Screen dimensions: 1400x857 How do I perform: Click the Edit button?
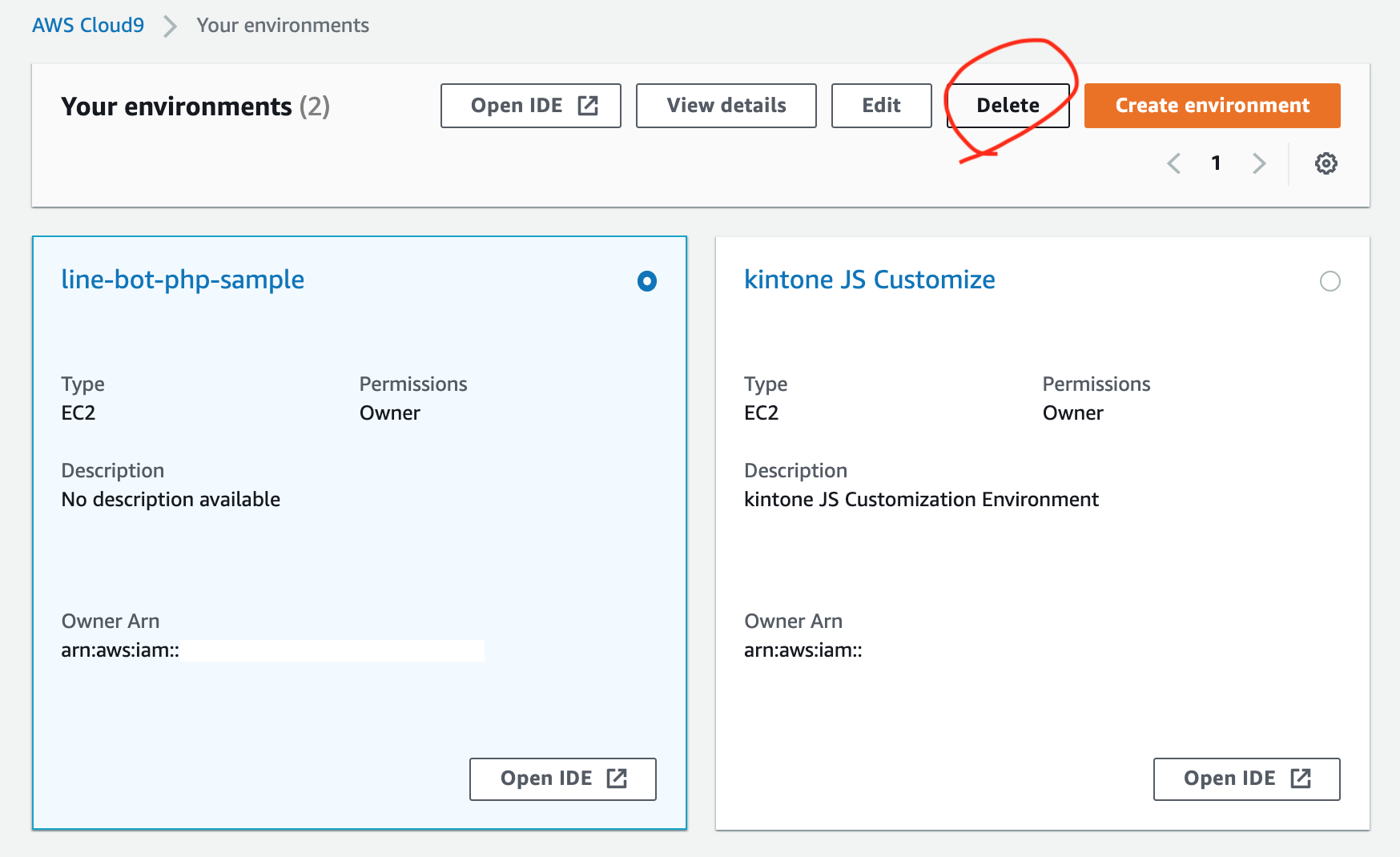tap(882, 106)
